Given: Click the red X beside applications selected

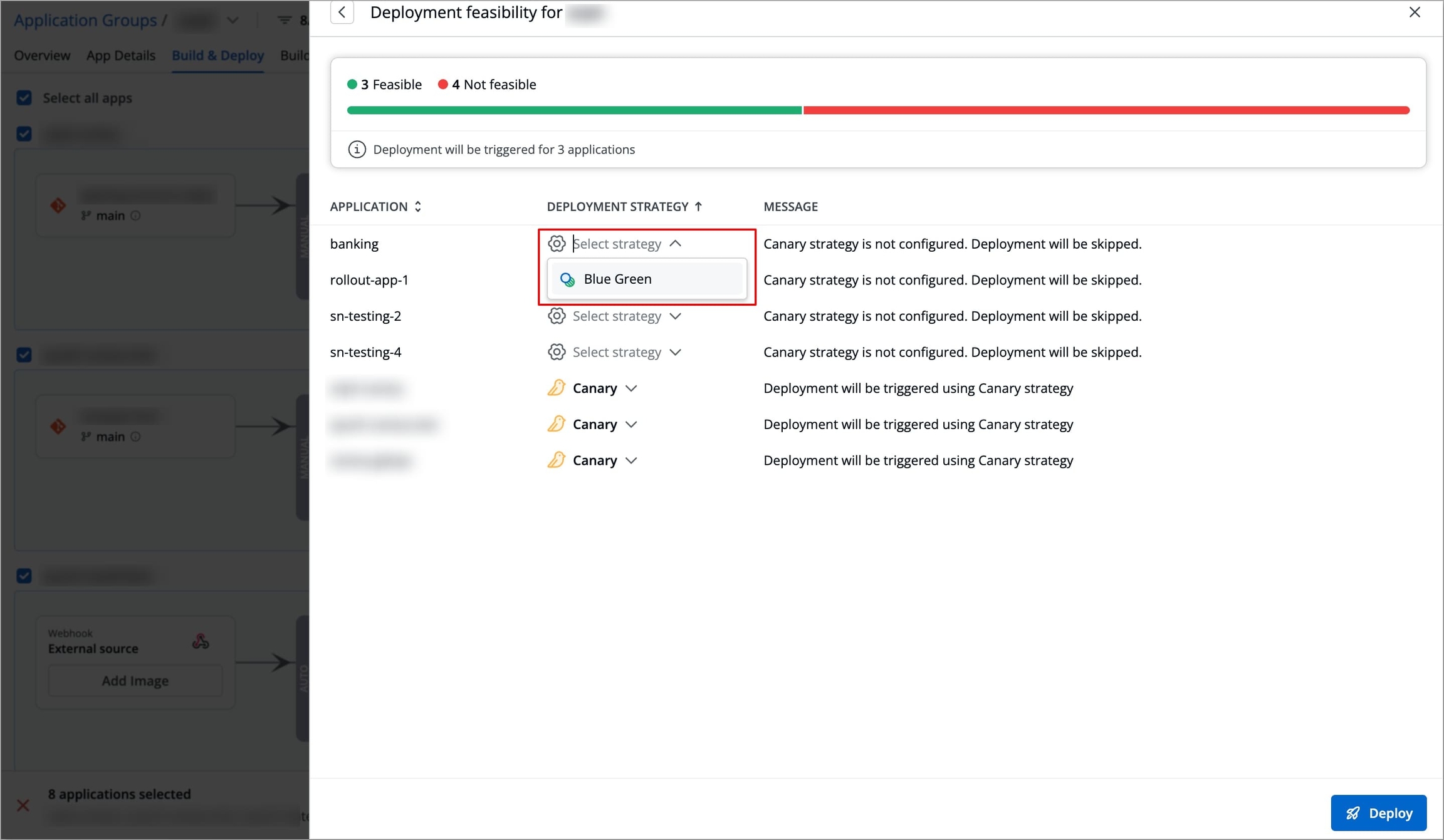Looking at the screenshot, I should coord(23,805).
